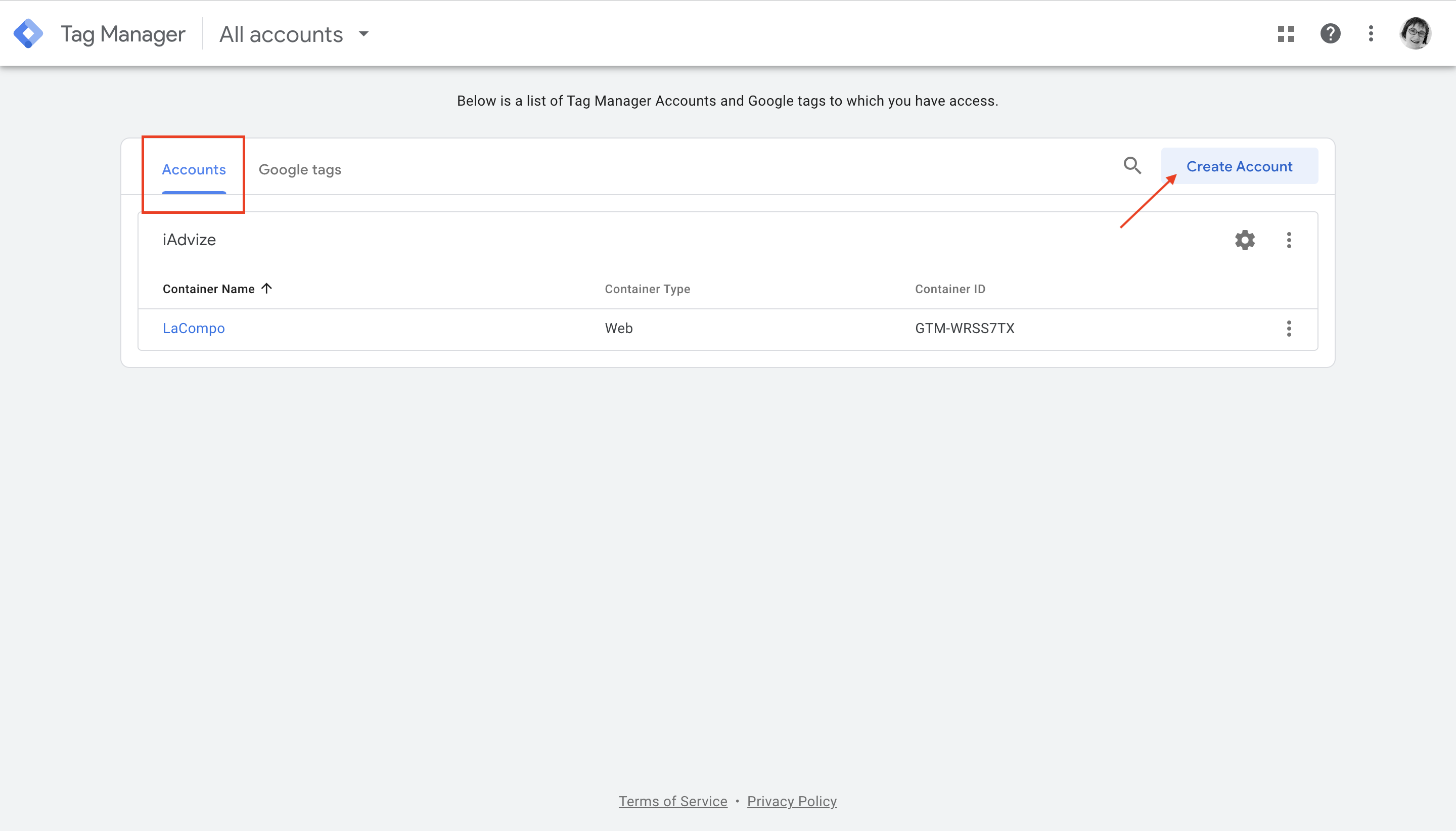Click the Web container type cell
This screenshot has height=831, width=1456.
(x=619, y=328)
